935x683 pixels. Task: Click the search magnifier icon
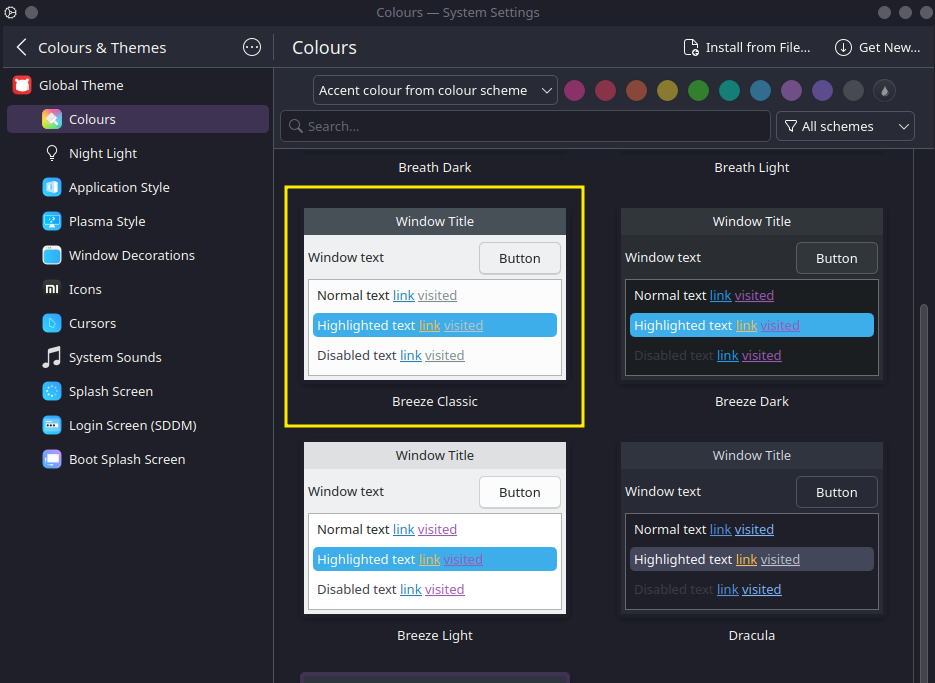point(296,126)
